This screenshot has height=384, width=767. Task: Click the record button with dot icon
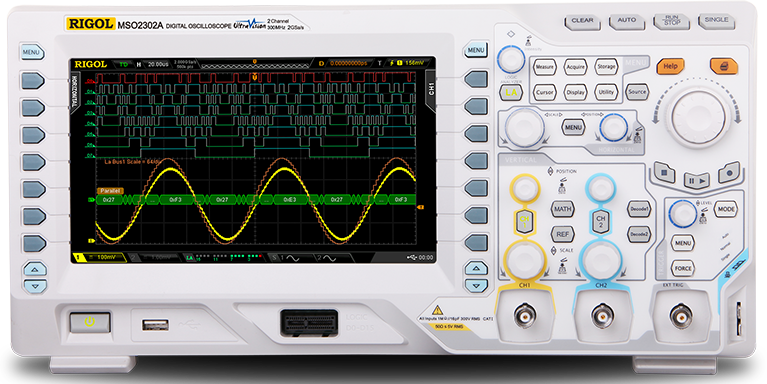tap(729, 173)
